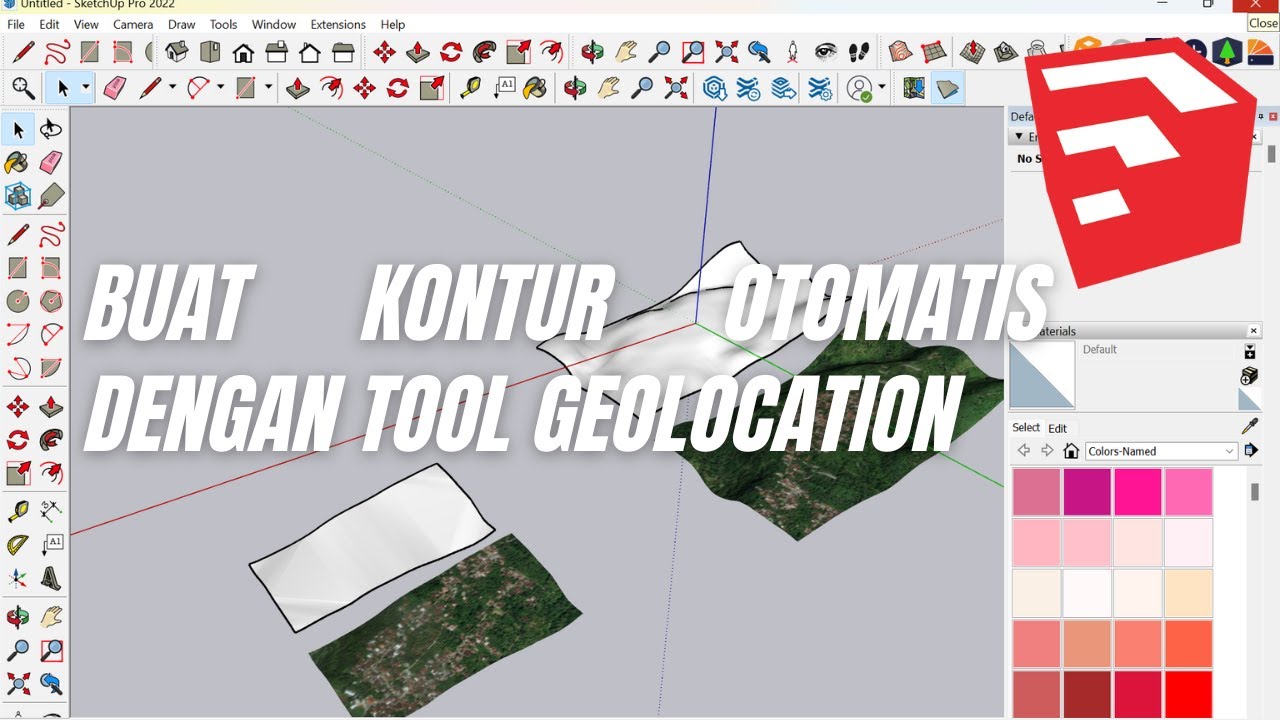Open the Colors-Named library dropdown
Viewport: 1280px width, 720px height.
point(1162,451)
